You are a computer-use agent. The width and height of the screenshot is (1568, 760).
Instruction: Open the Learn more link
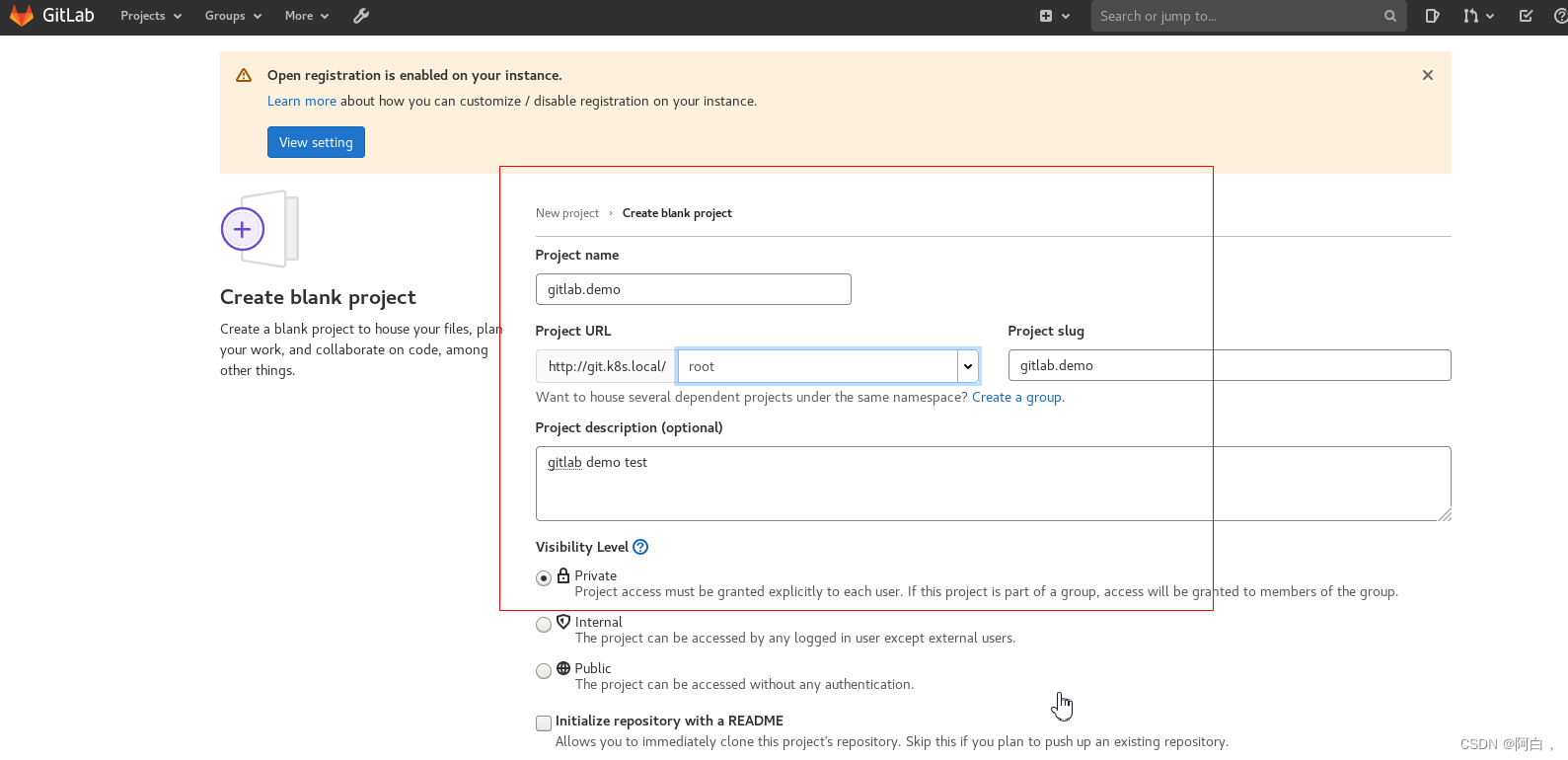coord(302,101)
